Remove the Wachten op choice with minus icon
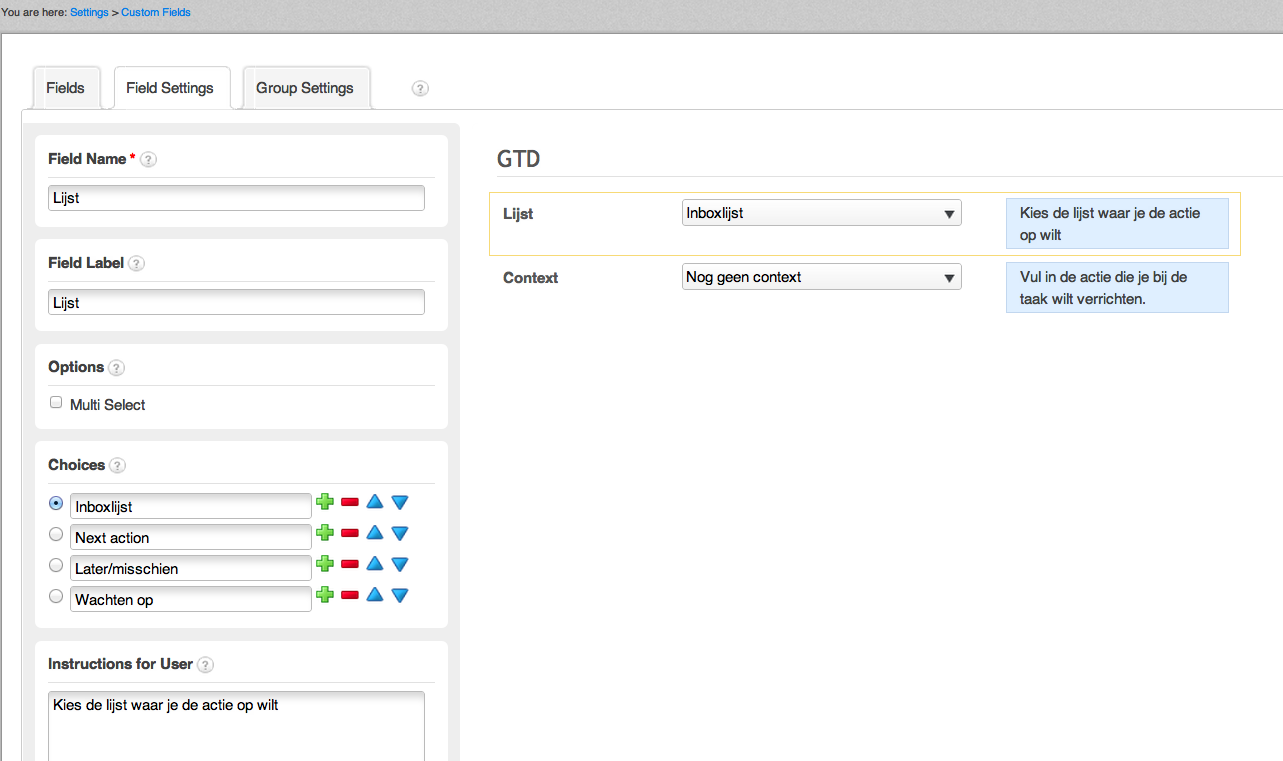The width and height of the screenshot is (1283, 761). pyautogui.click(x=350, y=596)
